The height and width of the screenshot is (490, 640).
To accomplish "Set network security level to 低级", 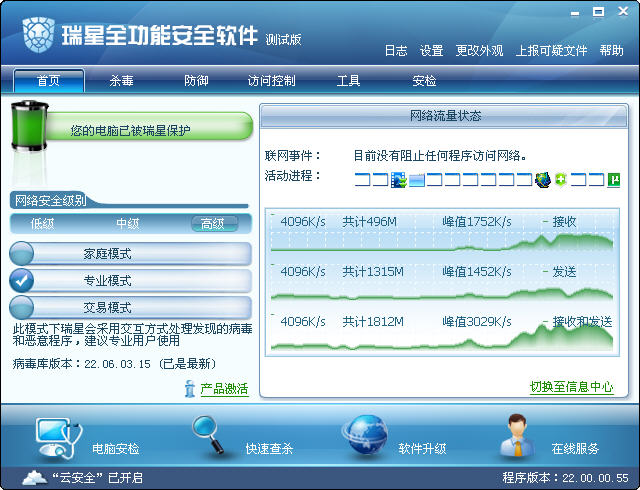I will (x=42, y=224).
